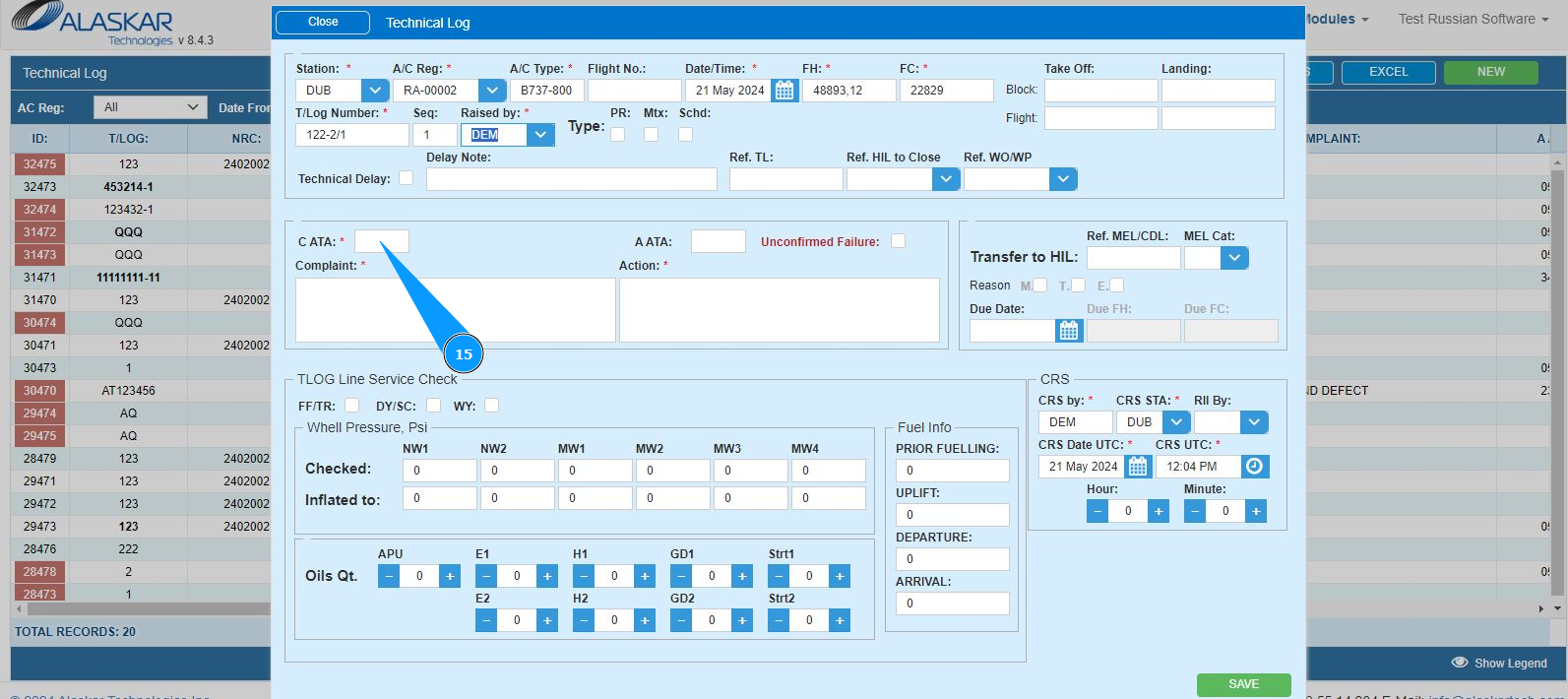Focus the Flight No. field
Image resolution: width=1568 pixels, height=699 pixels.
634,91
